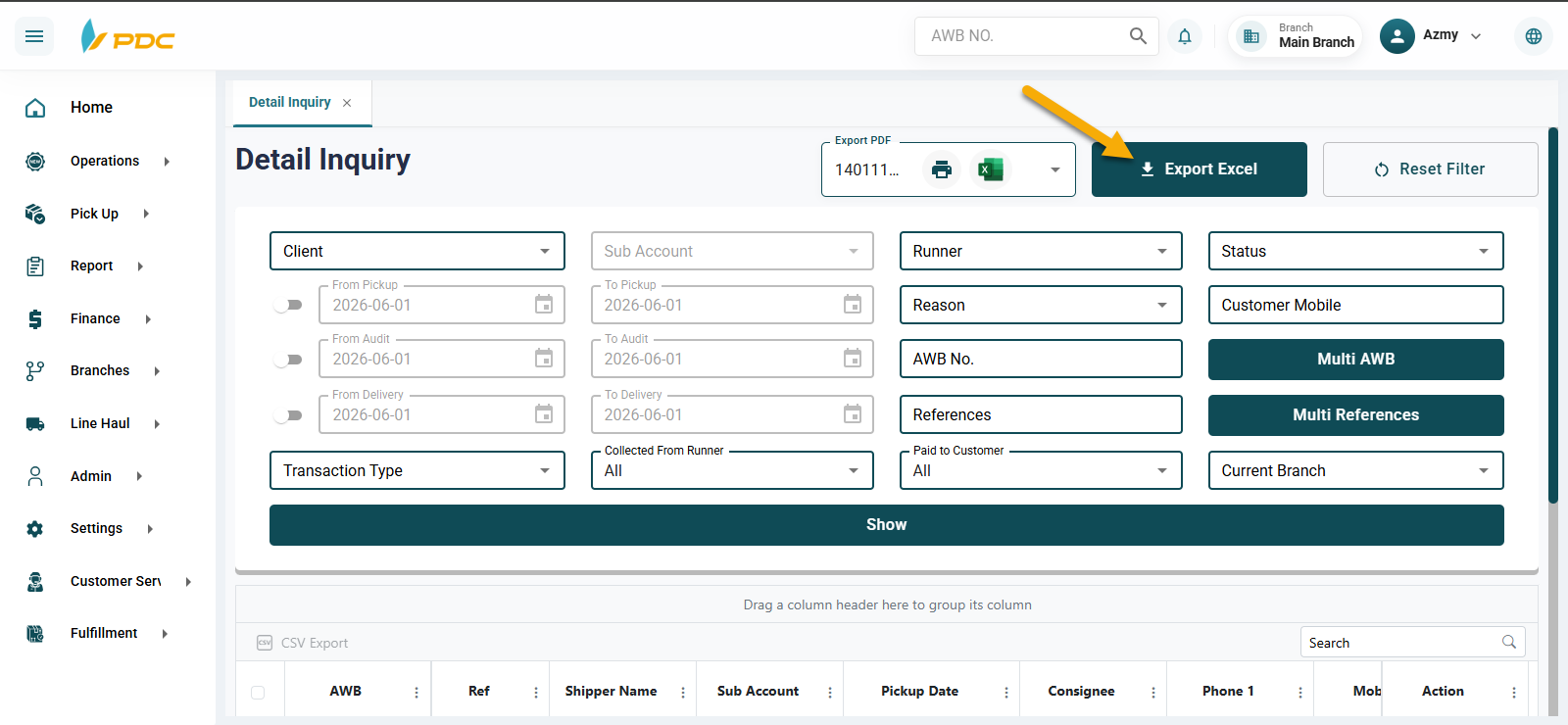Click the Multi References button
1568x725 pixels.
coord(1356,415)
